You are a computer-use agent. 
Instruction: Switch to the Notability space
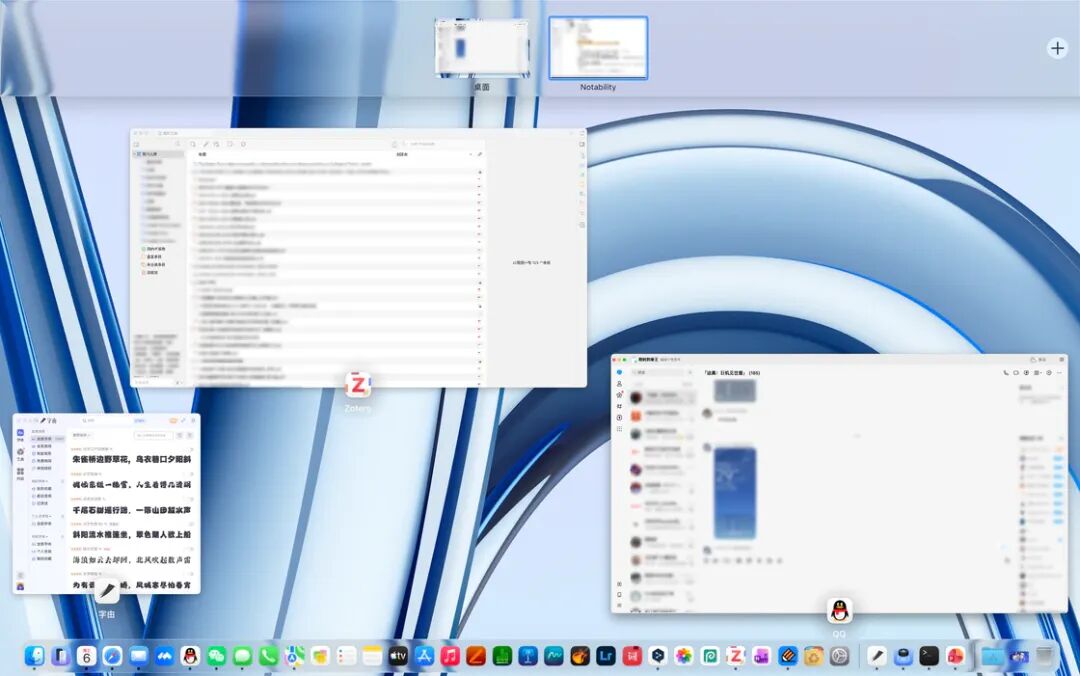[x=598, y=48]
